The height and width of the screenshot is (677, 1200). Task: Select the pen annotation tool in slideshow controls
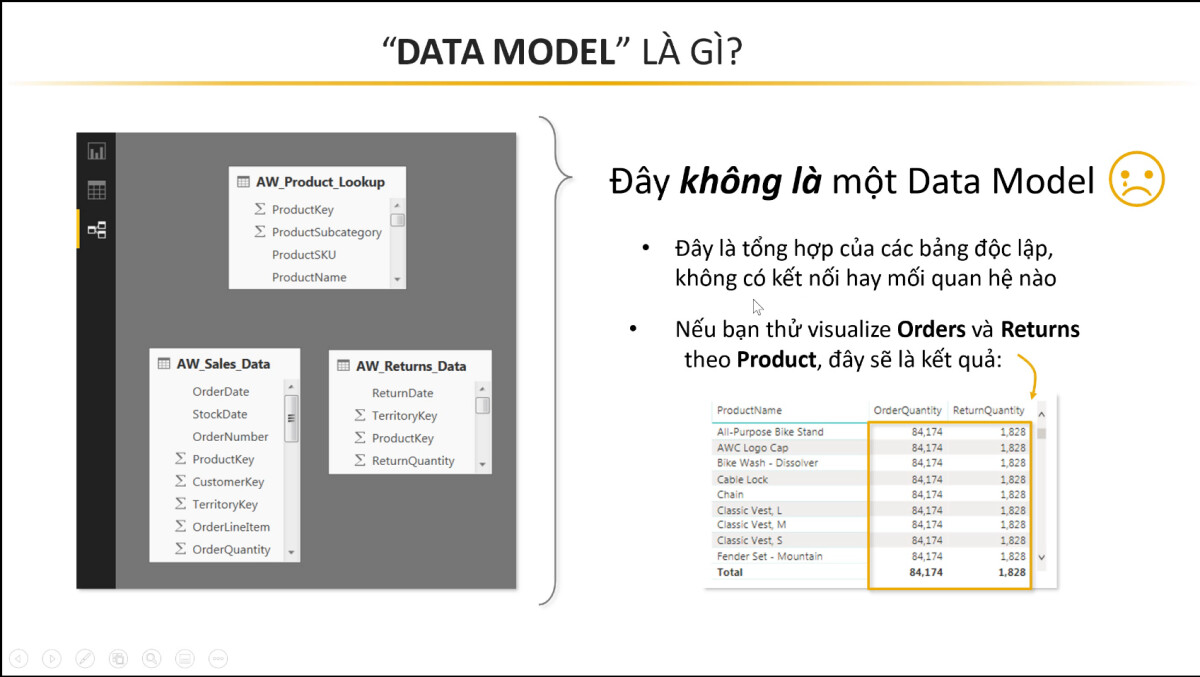point(85,659)
